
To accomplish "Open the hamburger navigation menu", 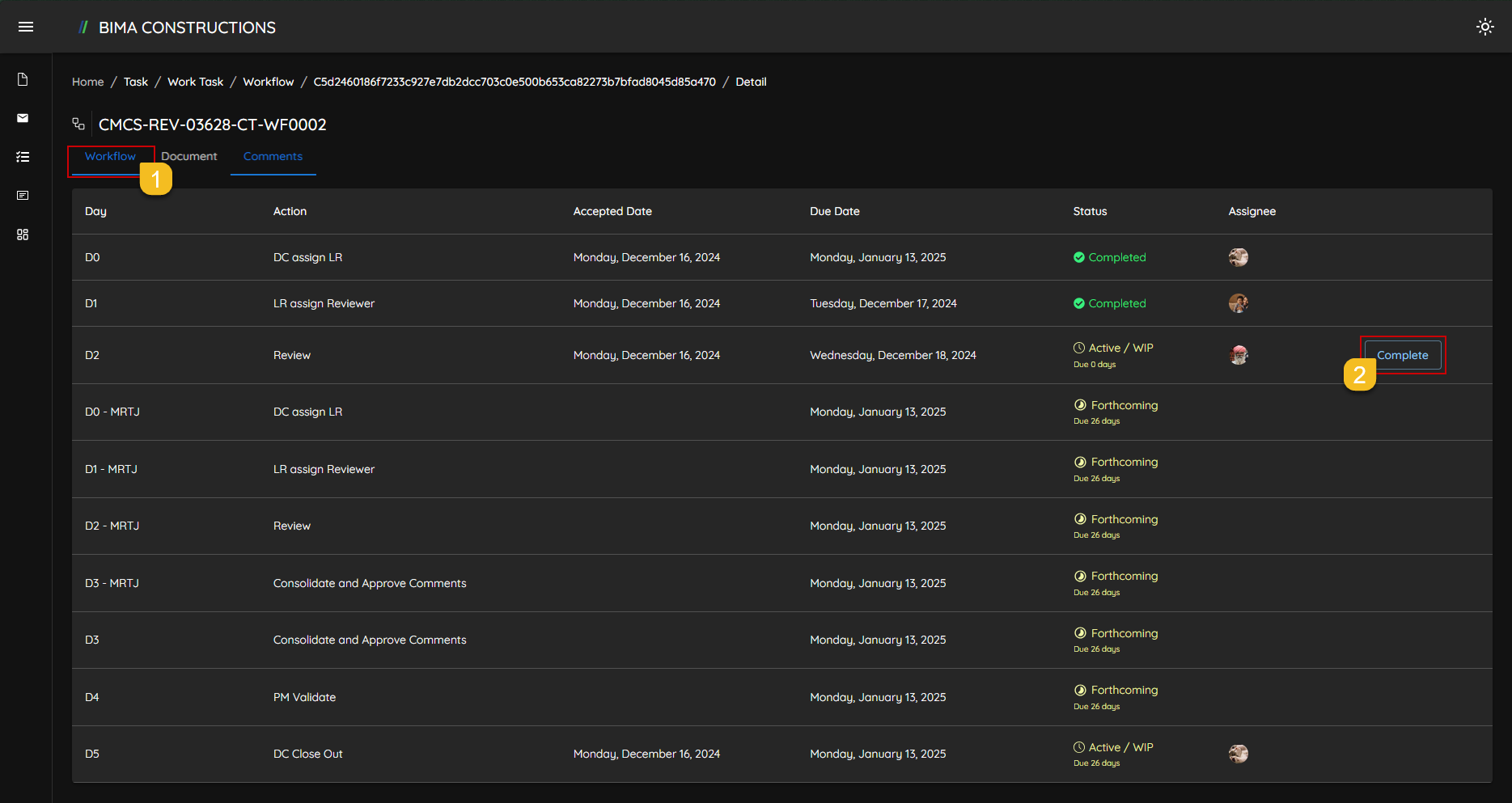I will [x=26, y=27].
